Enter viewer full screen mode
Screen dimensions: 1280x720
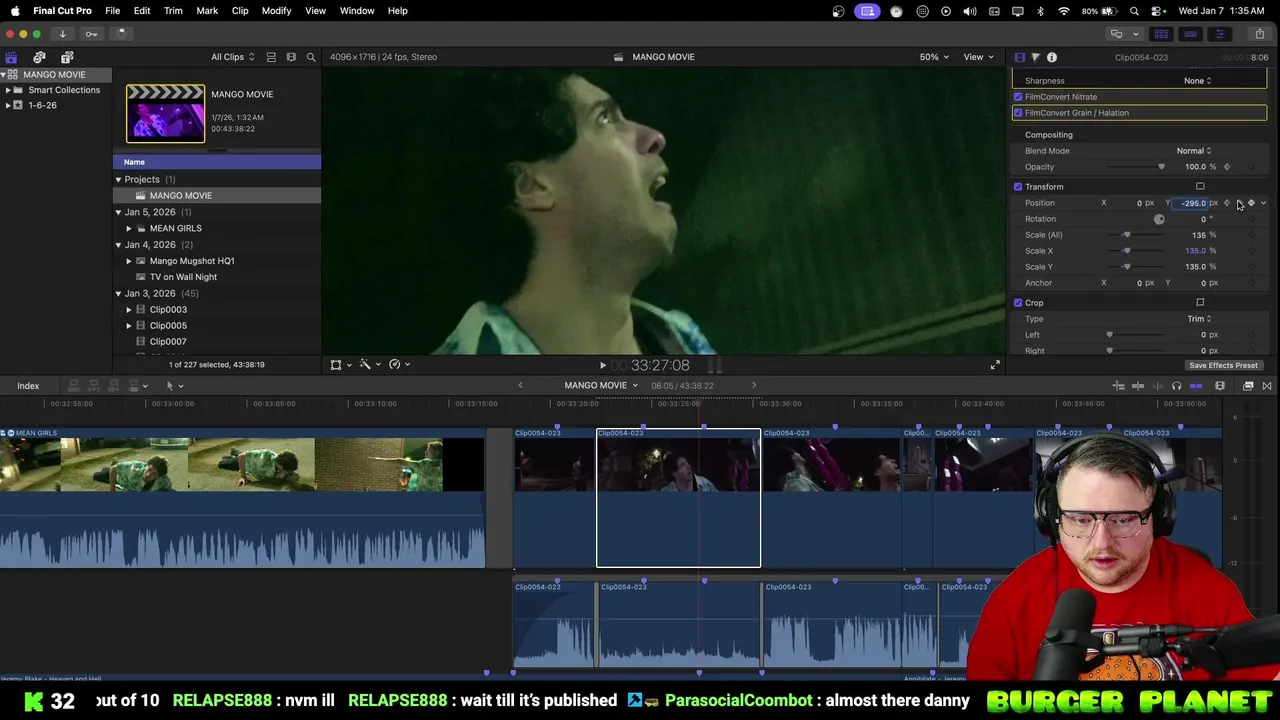click(x=995, y=365)
